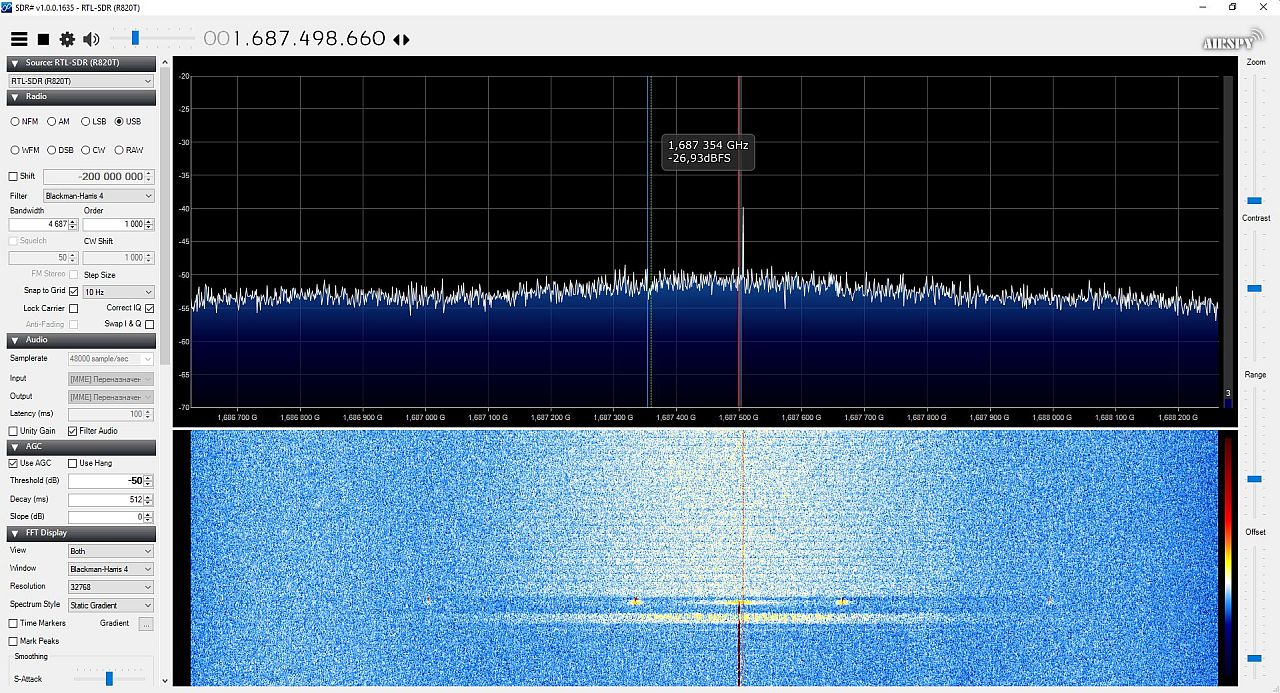The image size is (1280, 693).
Task: Click the left panel scrollbar up arrow
Action: [x=165, y=63]
